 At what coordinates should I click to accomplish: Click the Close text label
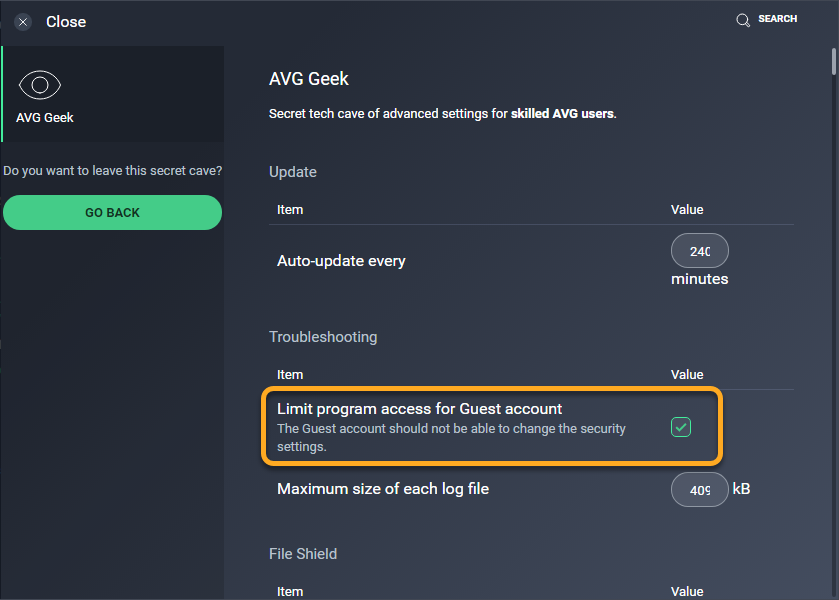tap(66, 22)
